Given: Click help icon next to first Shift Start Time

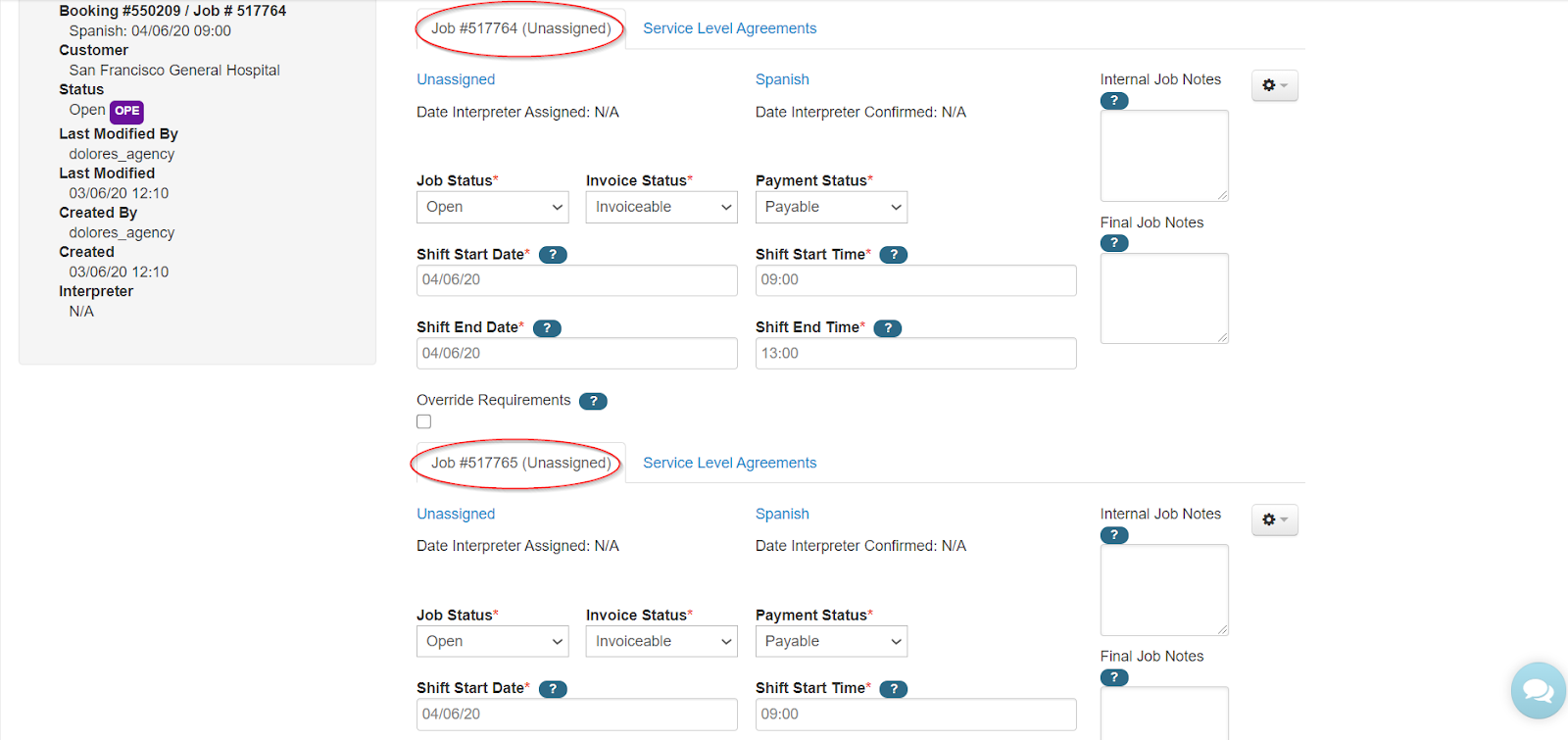Looking at the screenshot, I should click(893, 255).
